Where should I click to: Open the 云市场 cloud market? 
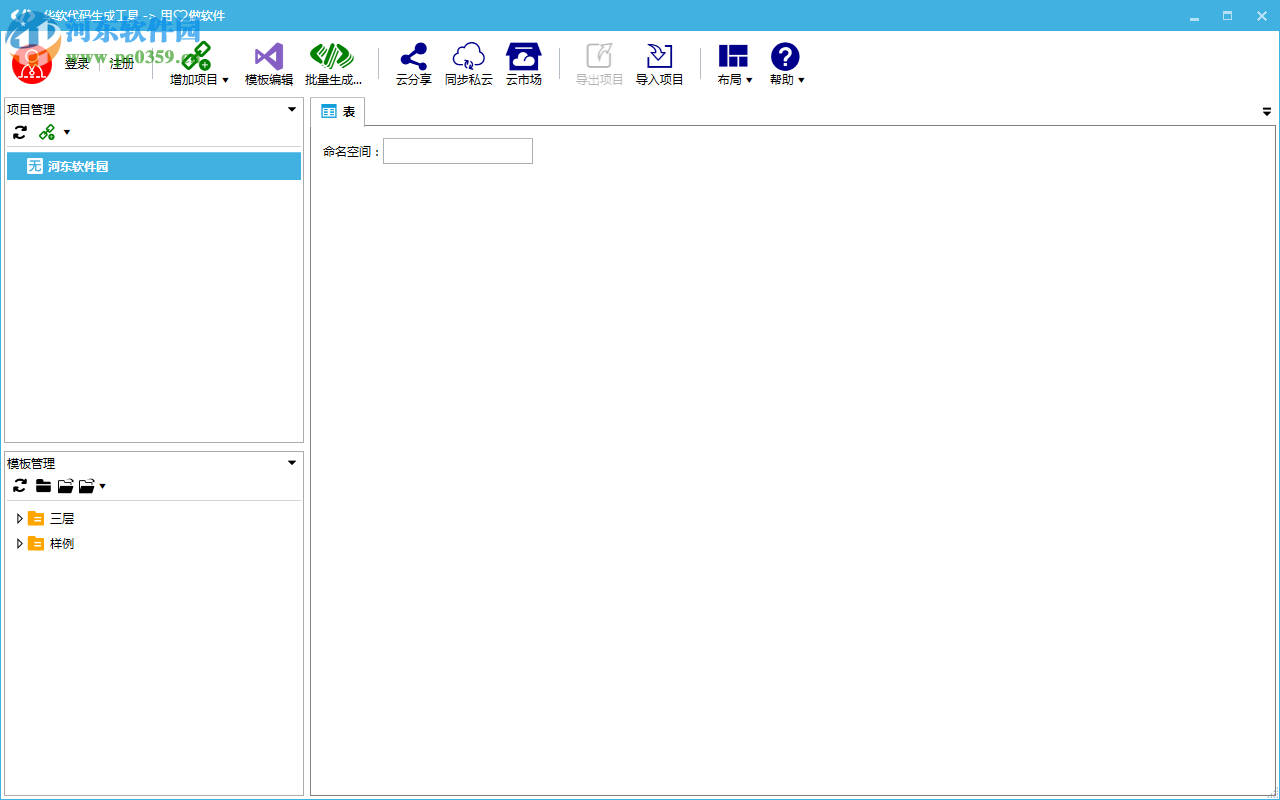pos(524,65)
